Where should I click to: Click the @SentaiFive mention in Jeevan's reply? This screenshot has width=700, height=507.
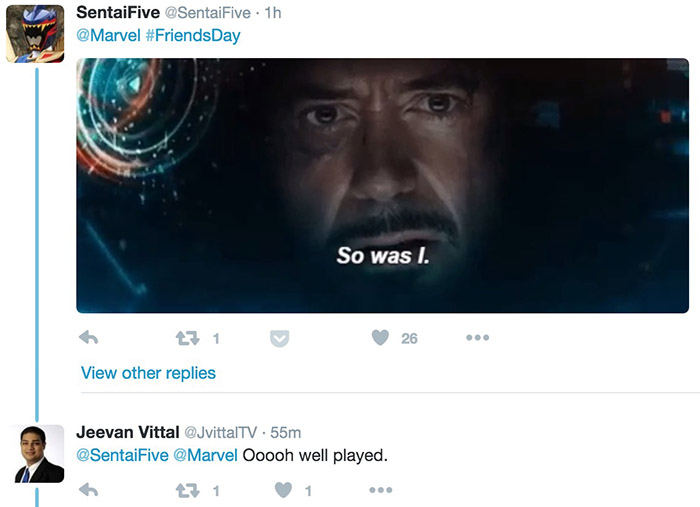coord(122,456)
